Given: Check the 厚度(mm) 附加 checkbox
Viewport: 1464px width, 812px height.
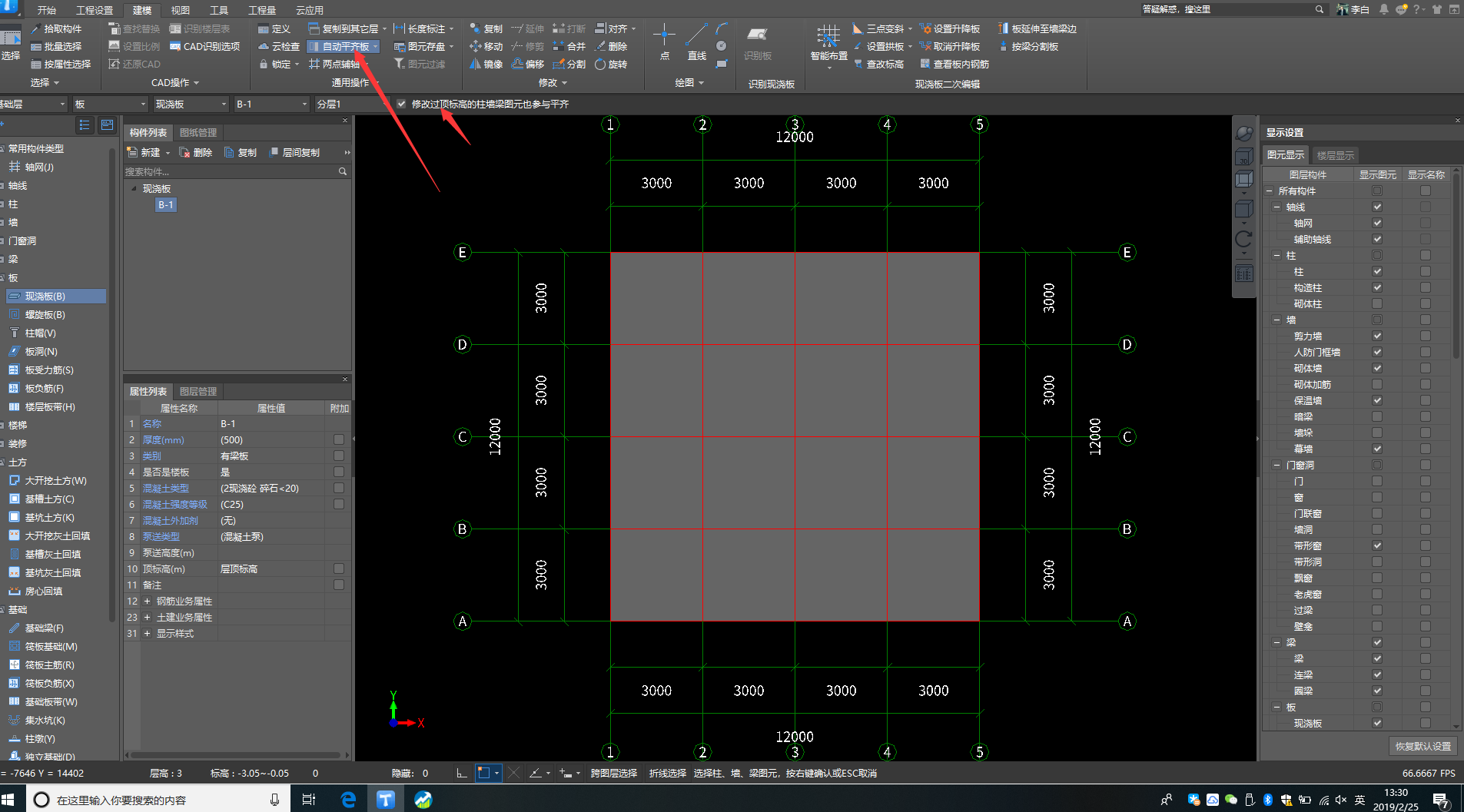Looking at the screenshot, I should (338, 439).
